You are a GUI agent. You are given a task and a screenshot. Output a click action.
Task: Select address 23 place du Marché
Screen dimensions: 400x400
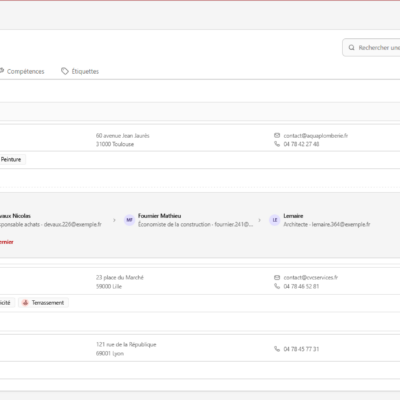click(120, 277)
